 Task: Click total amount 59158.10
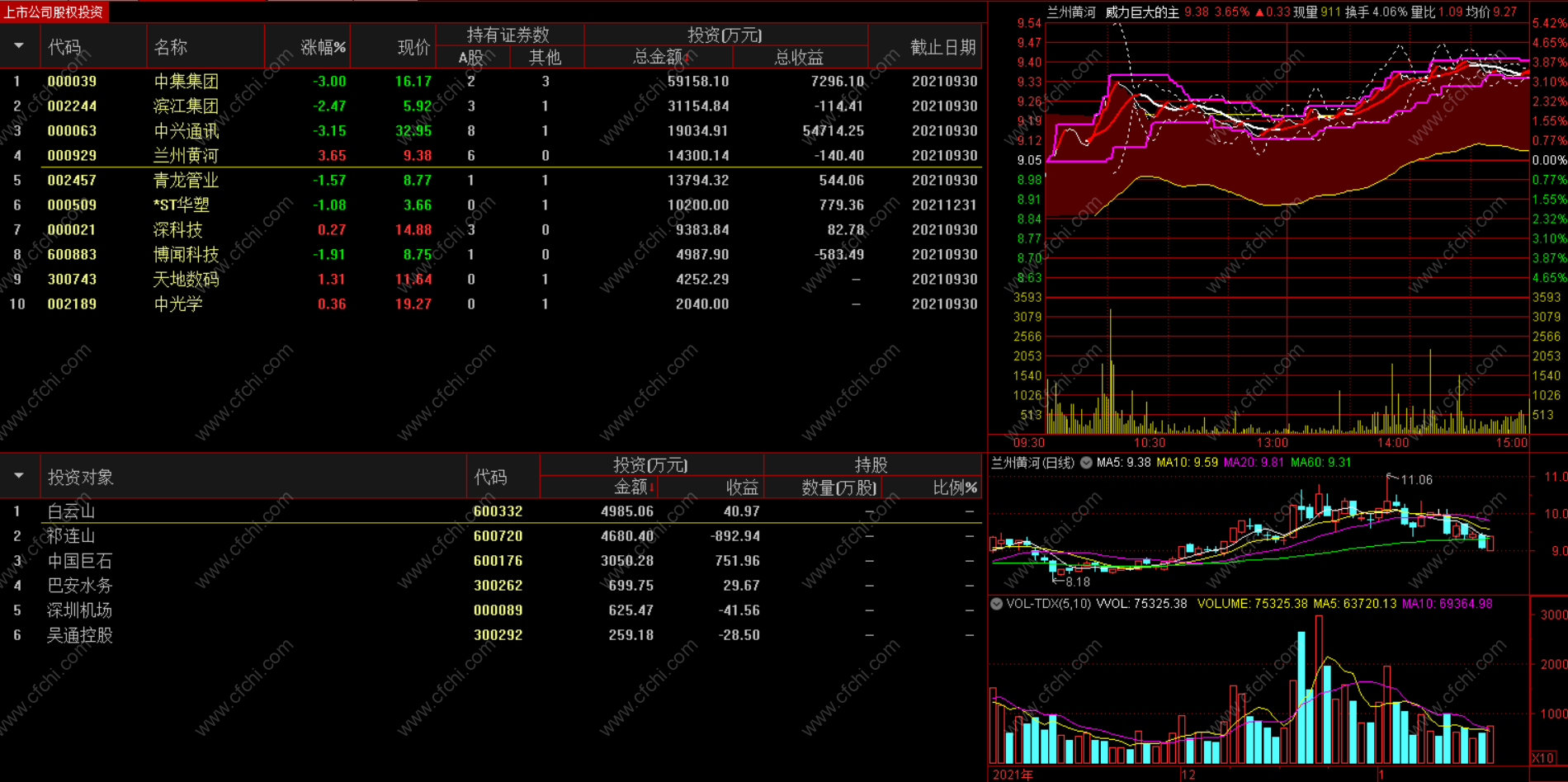(x=698, y=81)
